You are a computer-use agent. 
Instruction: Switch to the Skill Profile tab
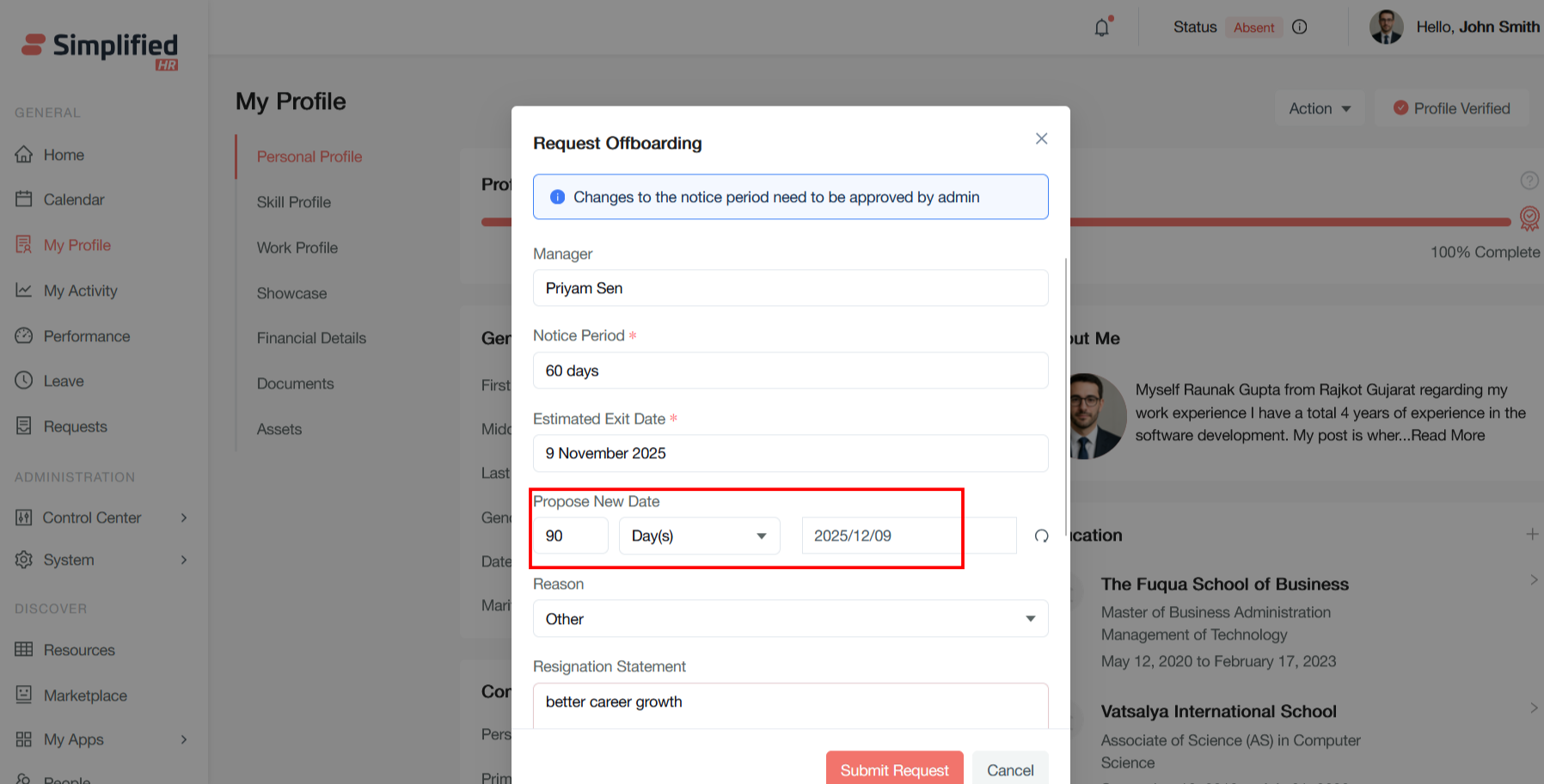(293, 202)
